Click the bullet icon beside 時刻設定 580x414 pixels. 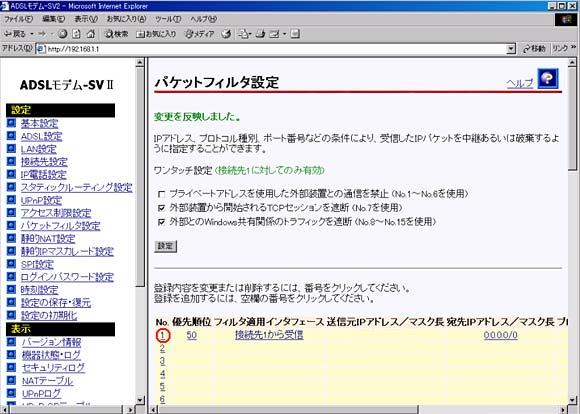pos(11,289)
